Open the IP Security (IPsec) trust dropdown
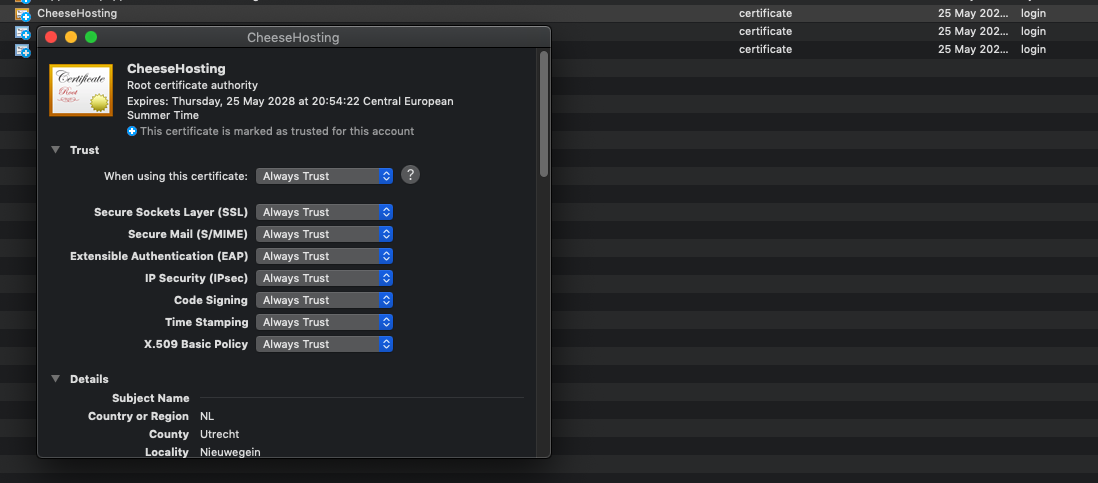Viewport: 1098px width, 483px height. (x=324, y=278)
